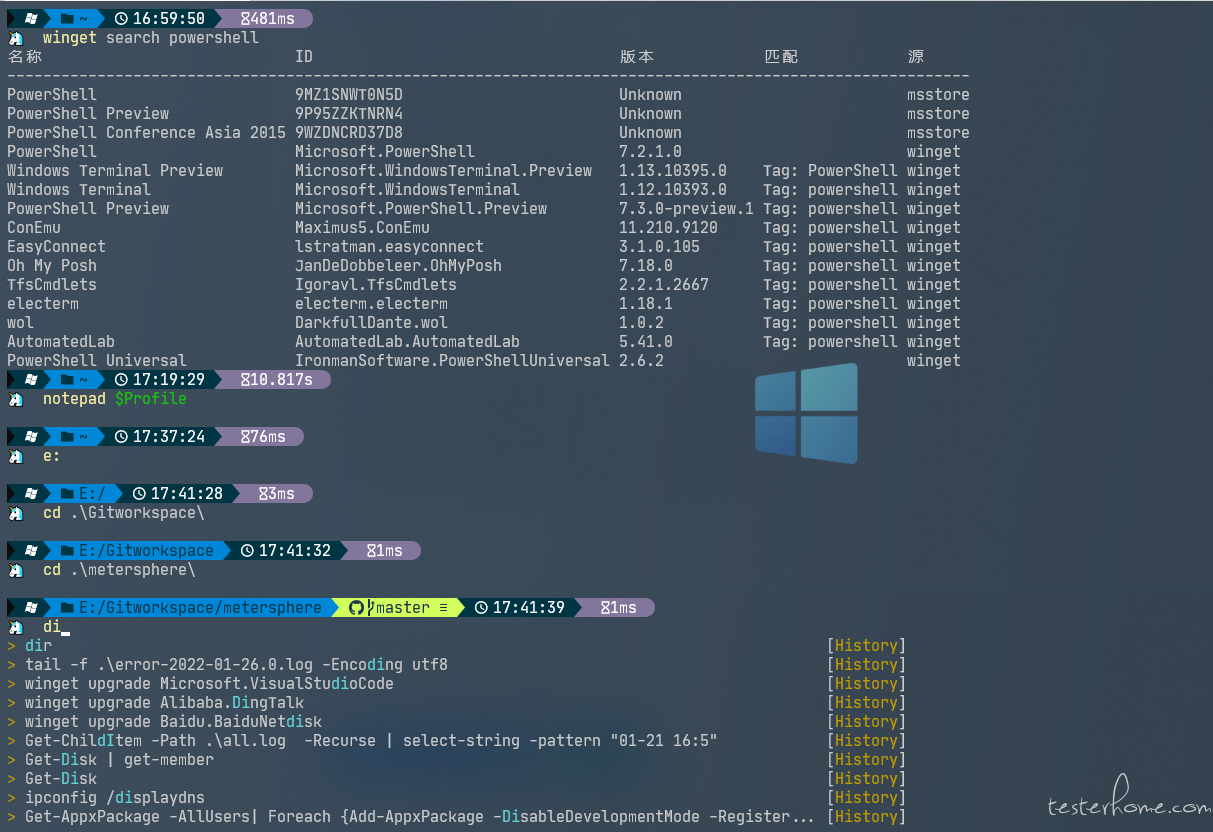Select the 'ipconfig /displaydns' suggestion
The image size is (1213, 832).
(115, 798)
